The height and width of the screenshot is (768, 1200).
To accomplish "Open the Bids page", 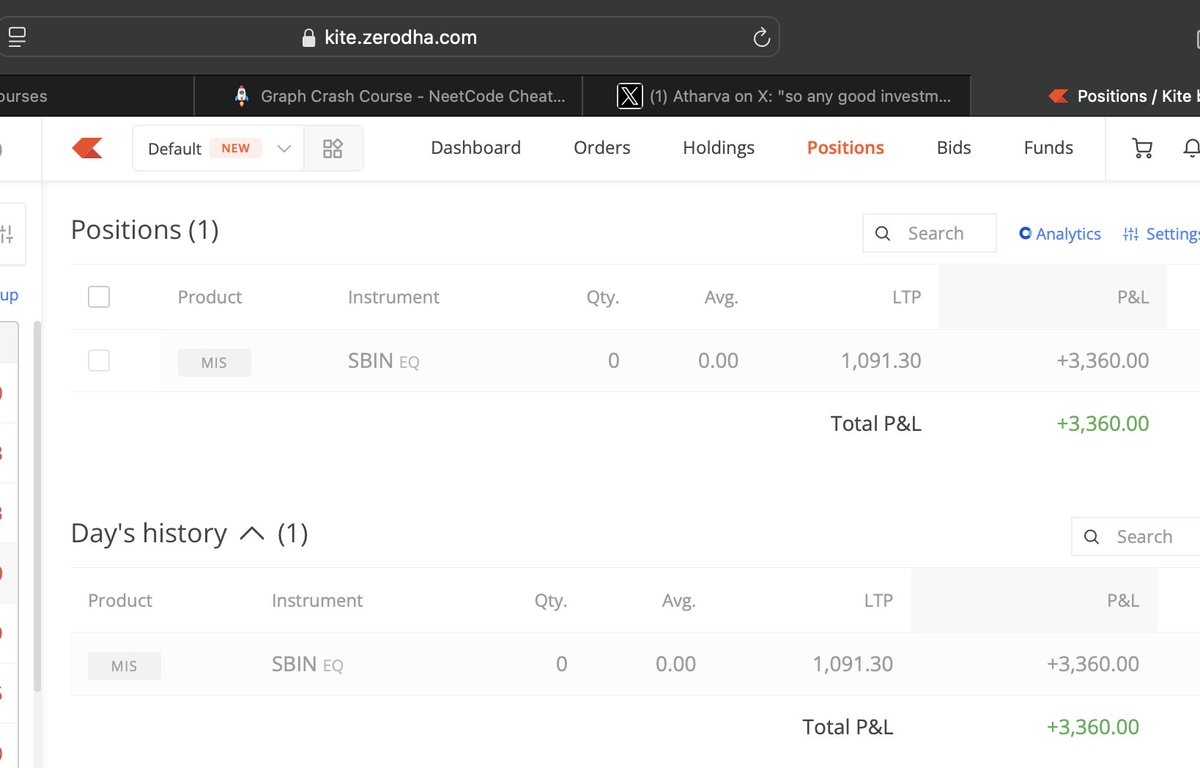I will point(954,148).
